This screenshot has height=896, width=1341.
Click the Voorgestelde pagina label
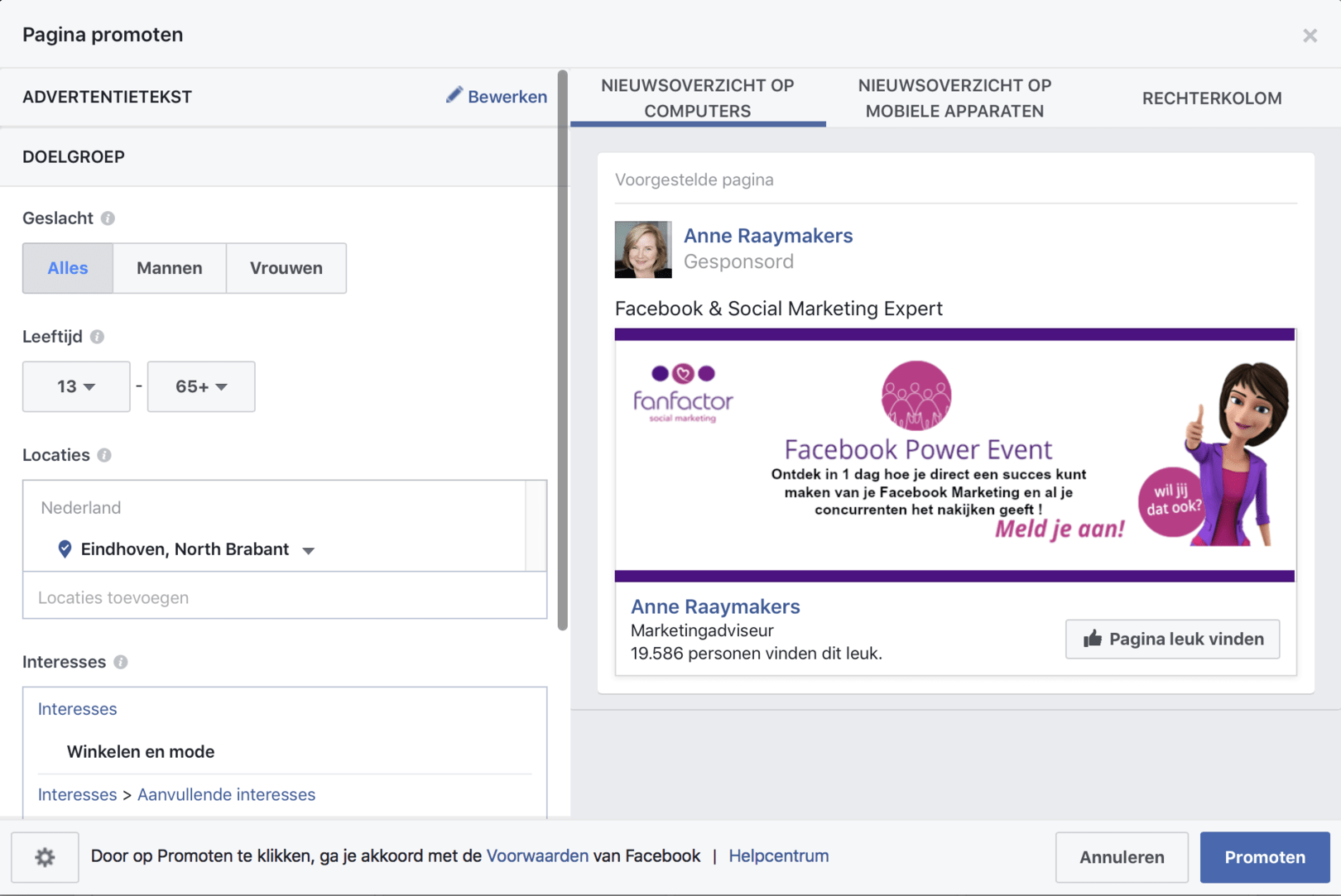click(695, 180)
